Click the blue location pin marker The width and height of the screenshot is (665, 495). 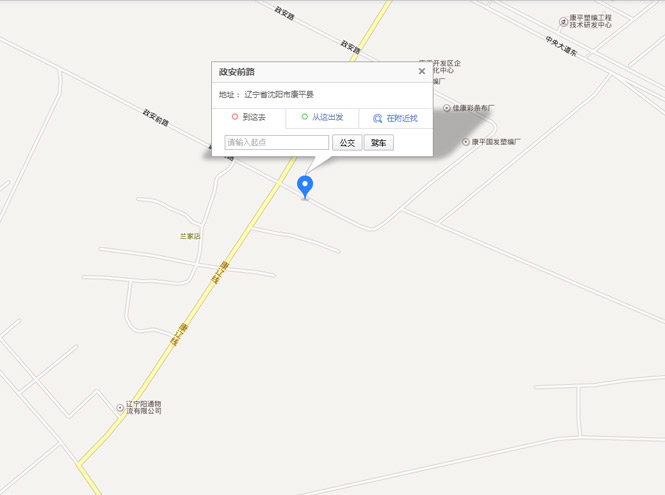pyautogui.click(x=305, y=187)
